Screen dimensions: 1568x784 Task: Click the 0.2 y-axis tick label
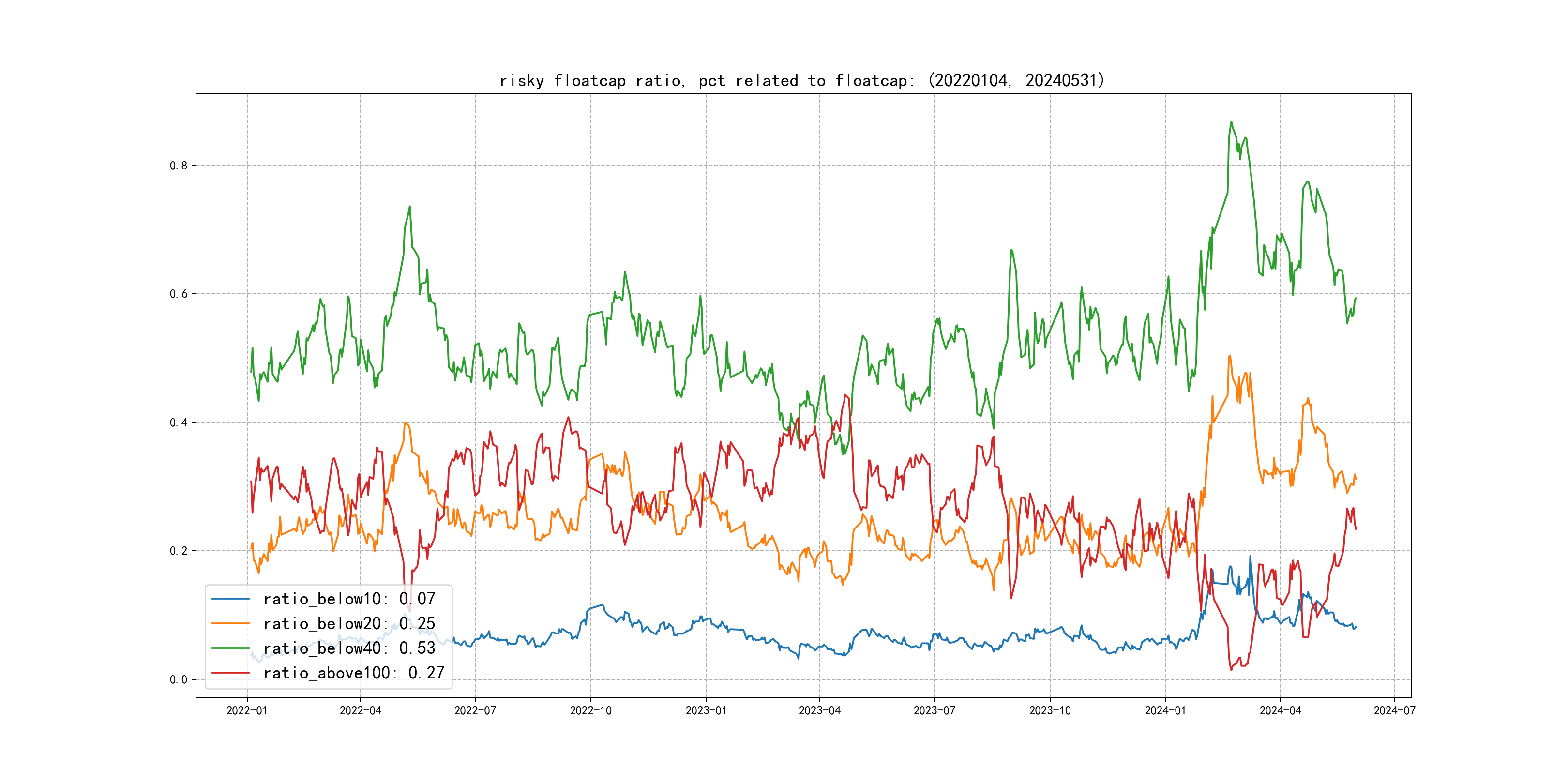[179, 551]
